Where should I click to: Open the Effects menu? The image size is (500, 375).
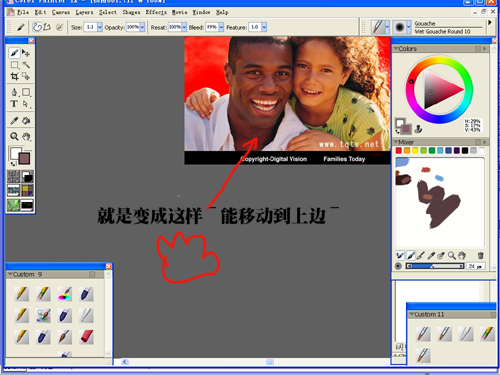tap(156, 12)
